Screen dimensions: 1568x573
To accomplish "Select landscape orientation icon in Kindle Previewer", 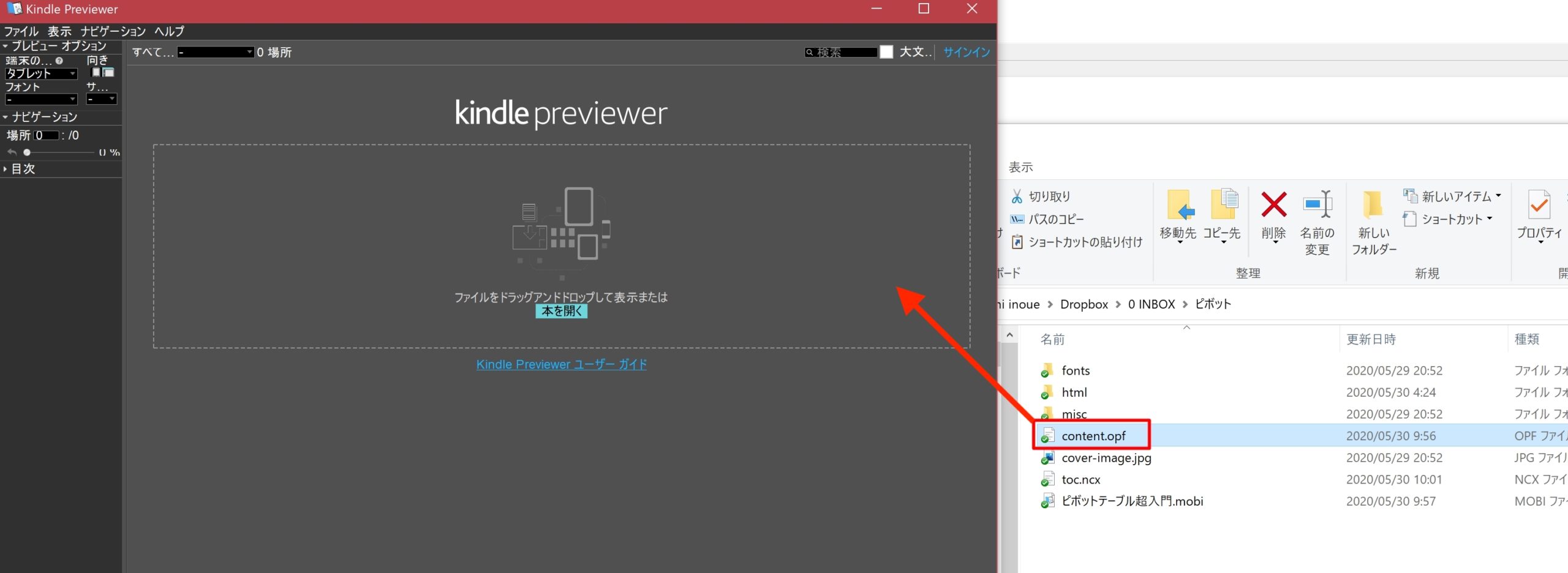I will click(x=108, y=72).
